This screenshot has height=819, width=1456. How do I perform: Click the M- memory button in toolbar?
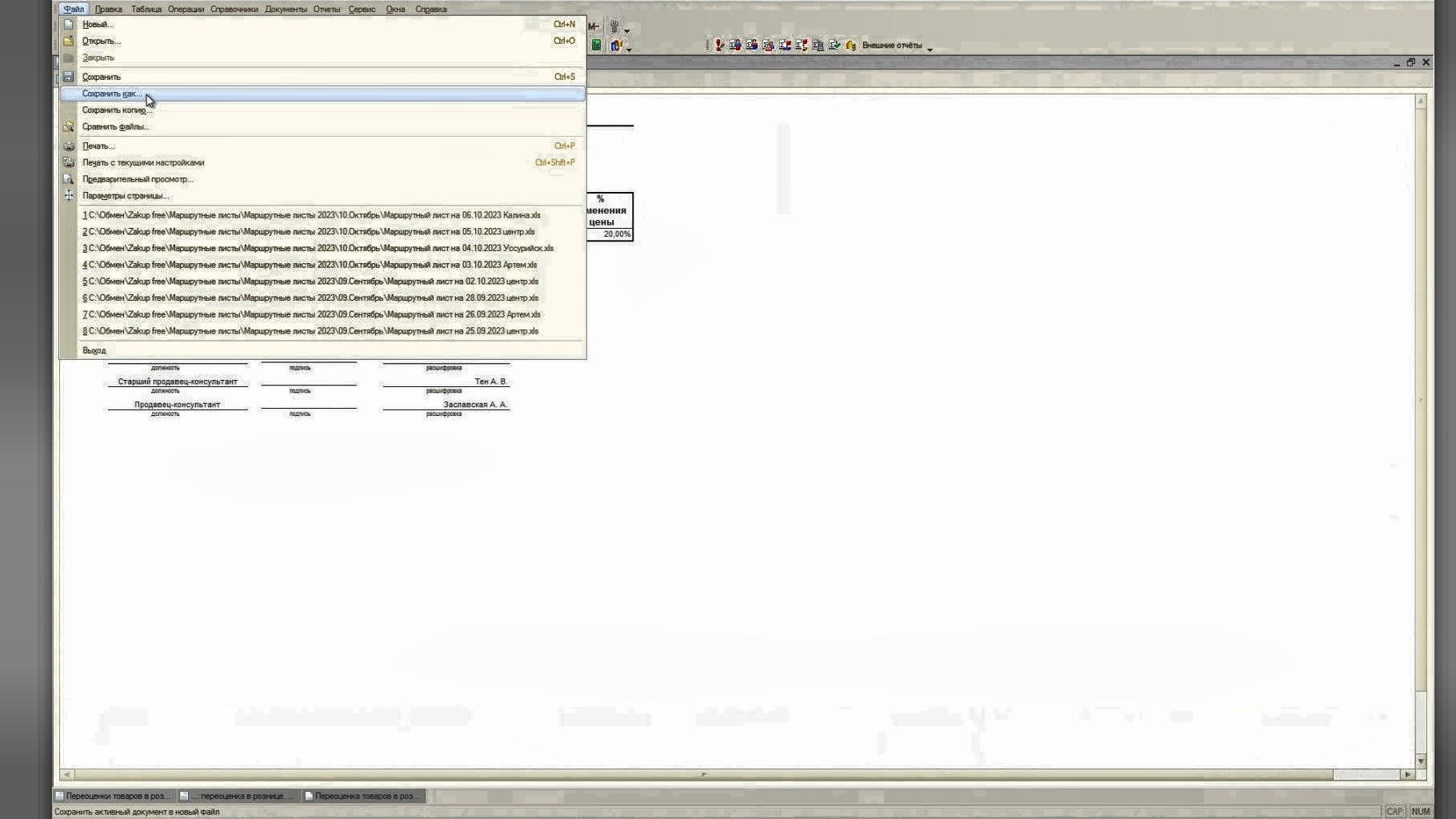coord(594,26)
